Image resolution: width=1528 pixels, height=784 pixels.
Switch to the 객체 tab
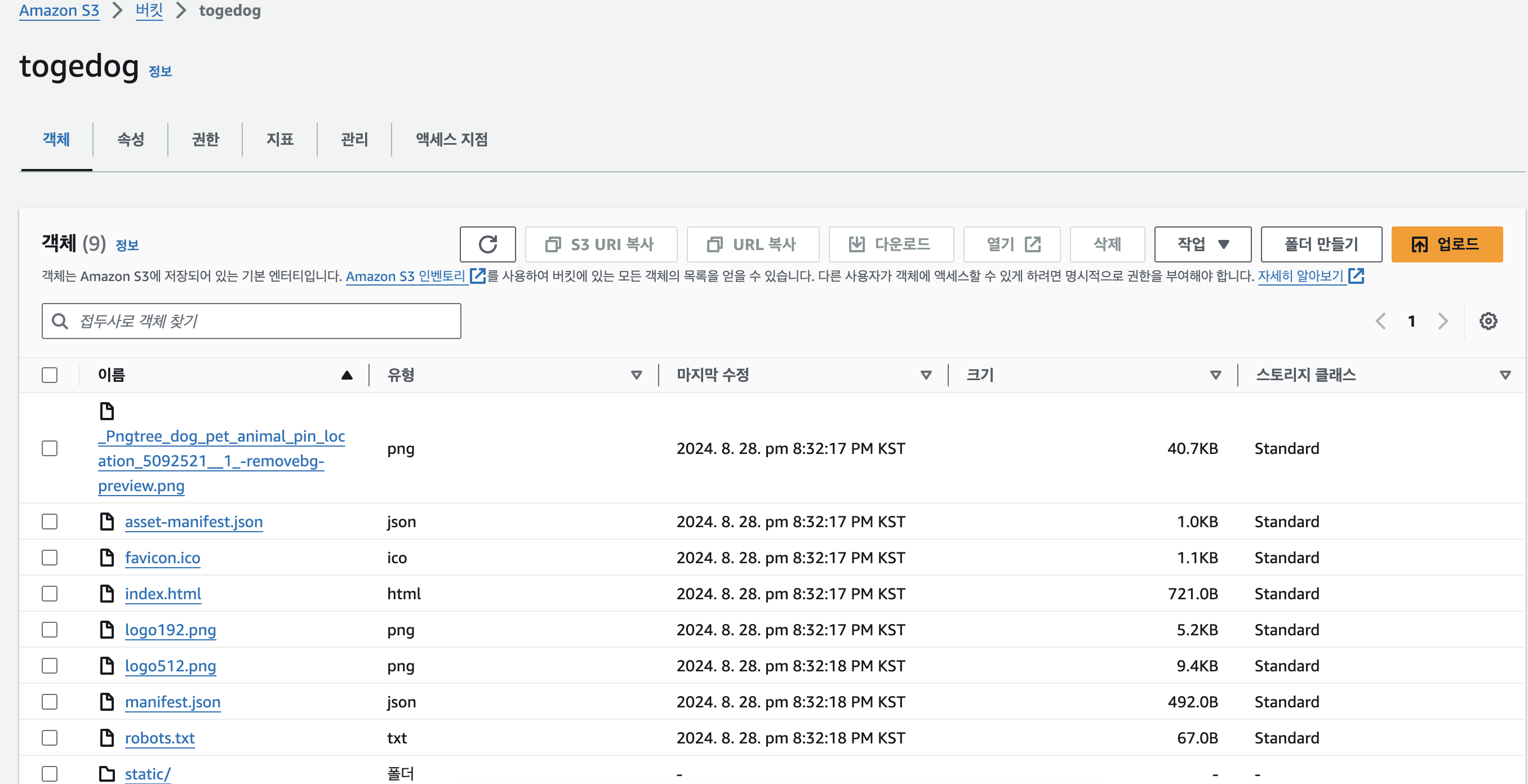pos(56,139)
